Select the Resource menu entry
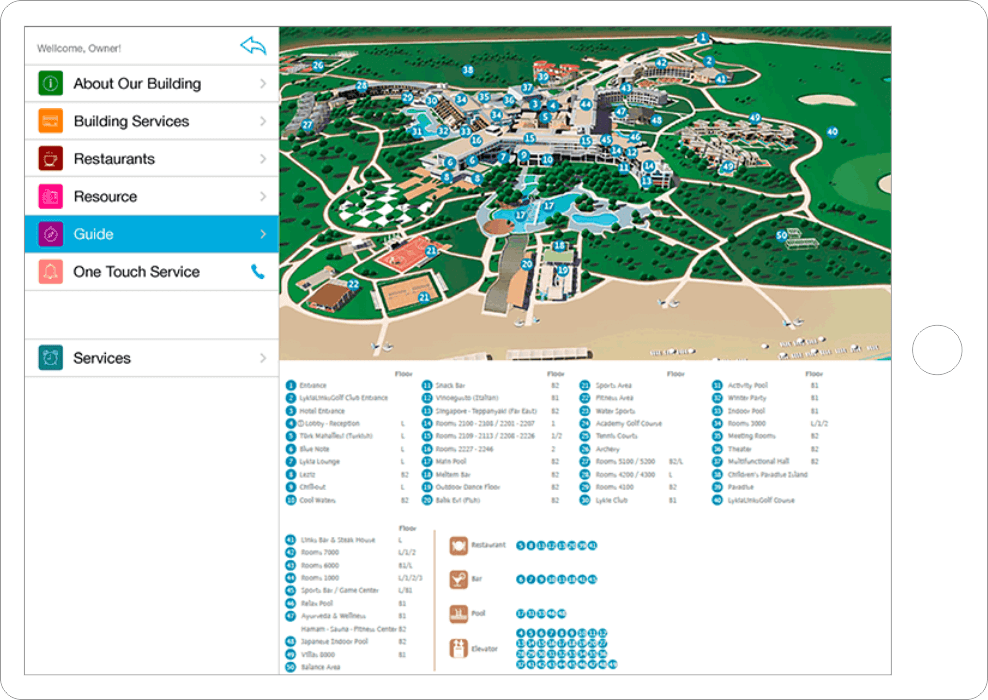This screenshot has height=700, width=988. point(105,197)
